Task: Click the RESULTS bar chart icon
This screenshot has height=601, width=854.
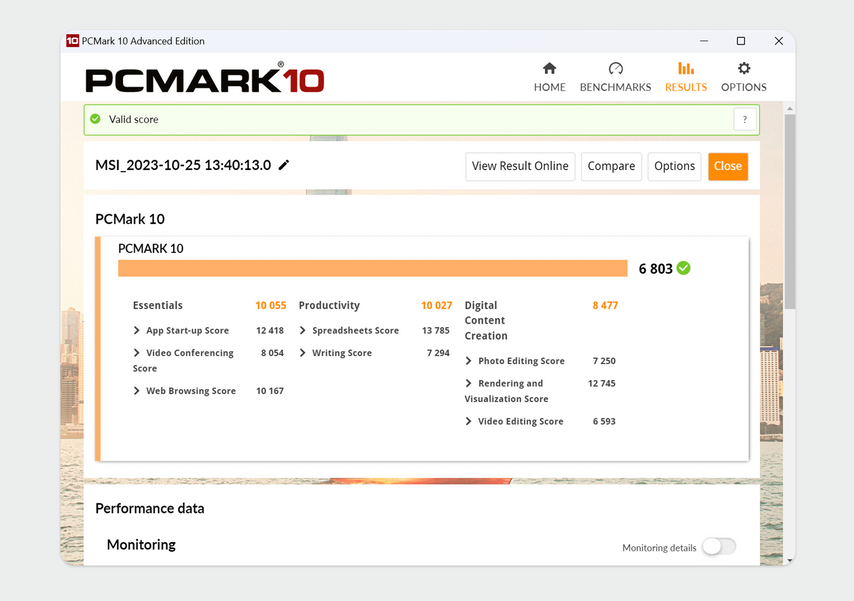Action: pos(686,68)
